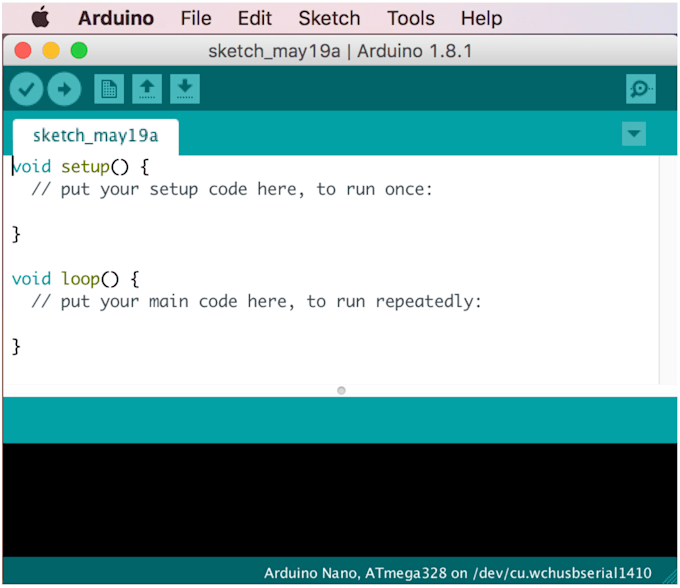Click the window resize grip corner
The image size is (680, 588).
pyautogui.click(x=670, y=577)
